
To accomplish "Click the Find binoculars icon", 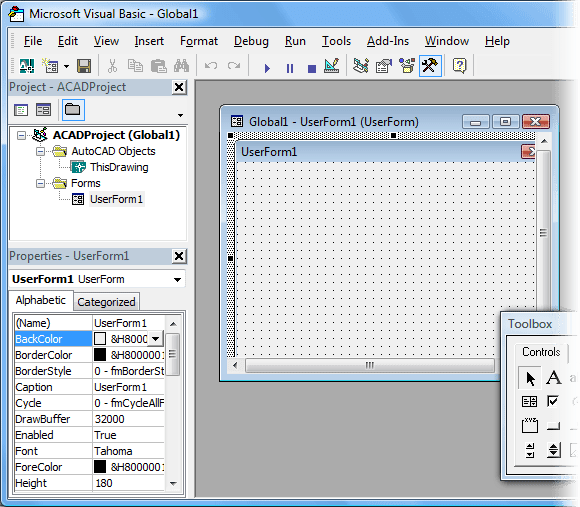I will (x=182, y=66).
